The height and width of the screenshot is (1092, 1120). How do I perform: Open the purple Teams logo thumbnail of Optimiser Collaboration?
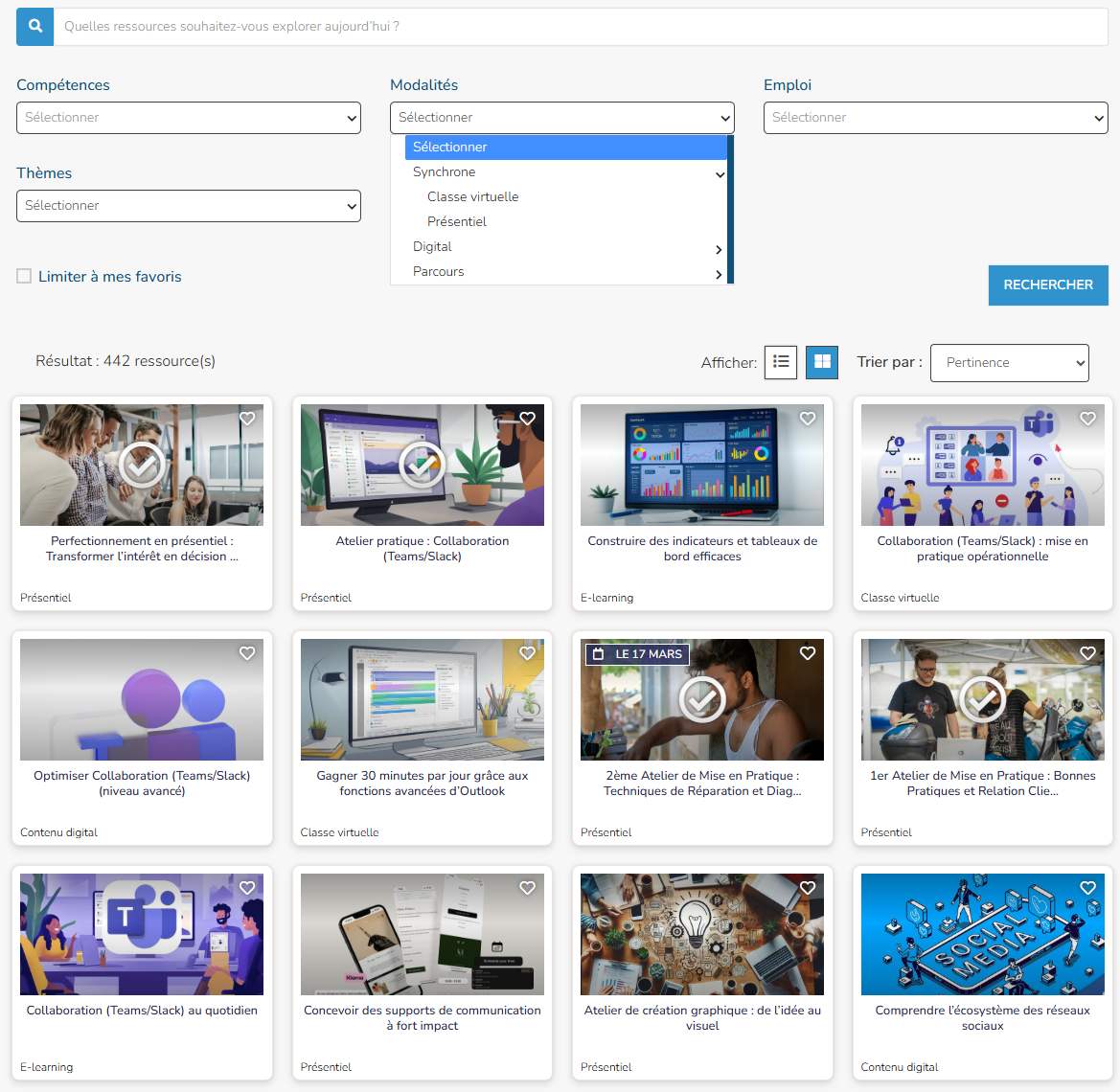[x=142, y=700]
